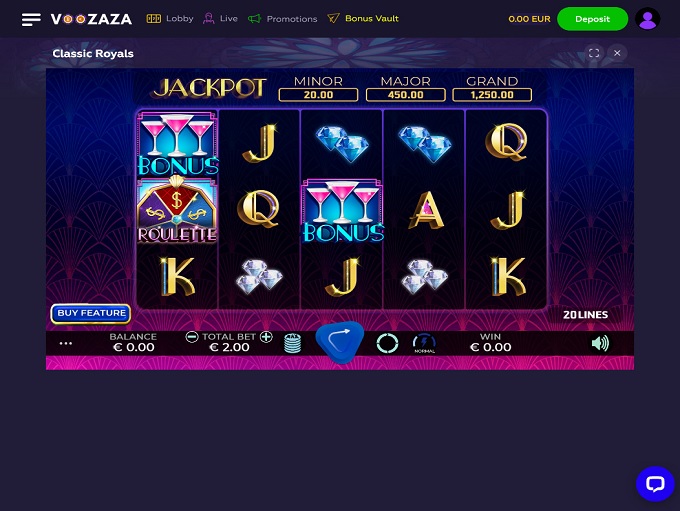Open the user profile avatar
This screenshot has width=680, height=511.
647,19
